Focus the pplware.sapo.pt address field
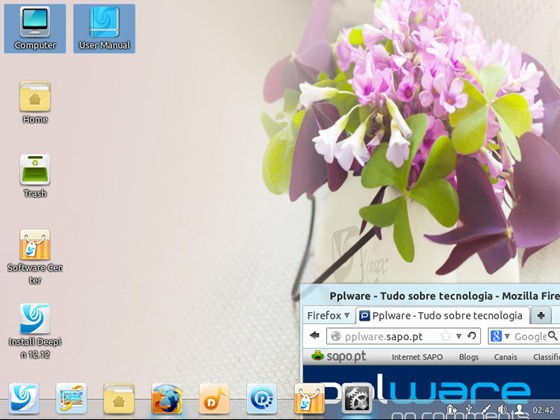This screenshot has width=560, height=420. [x=404, y=336]
